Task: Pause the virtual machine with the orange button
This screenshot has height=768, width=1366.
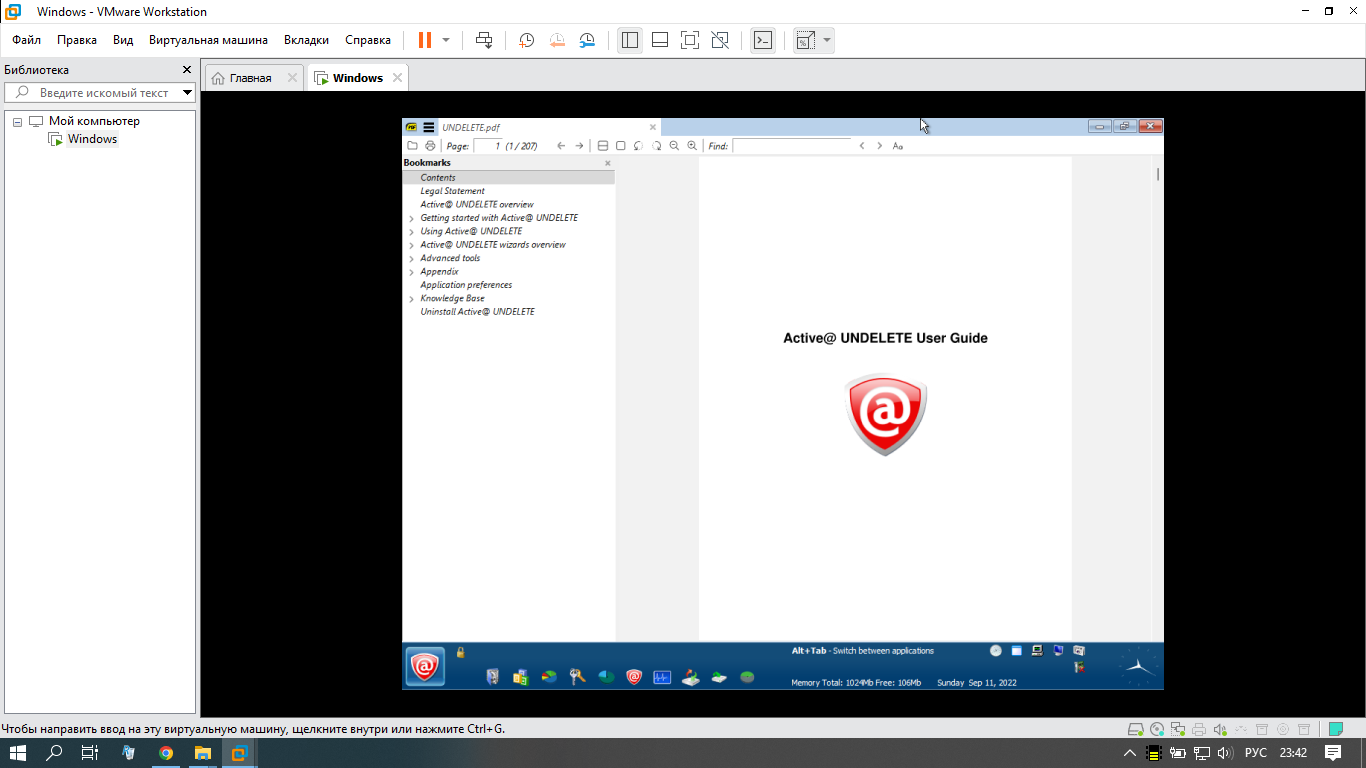Action: (425, 40)
